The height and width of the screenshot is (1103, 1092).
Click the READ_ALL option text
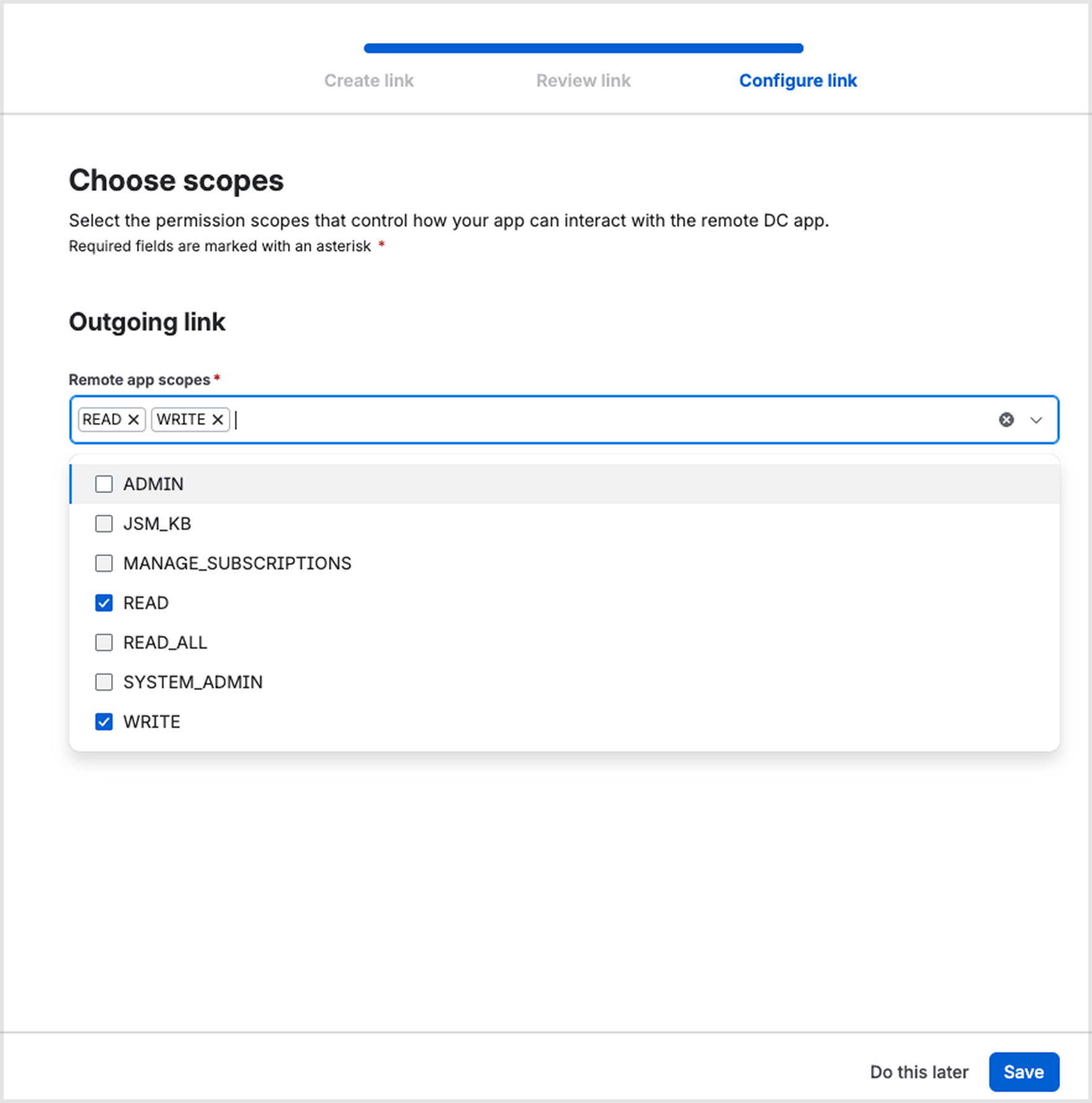[165, 642]
